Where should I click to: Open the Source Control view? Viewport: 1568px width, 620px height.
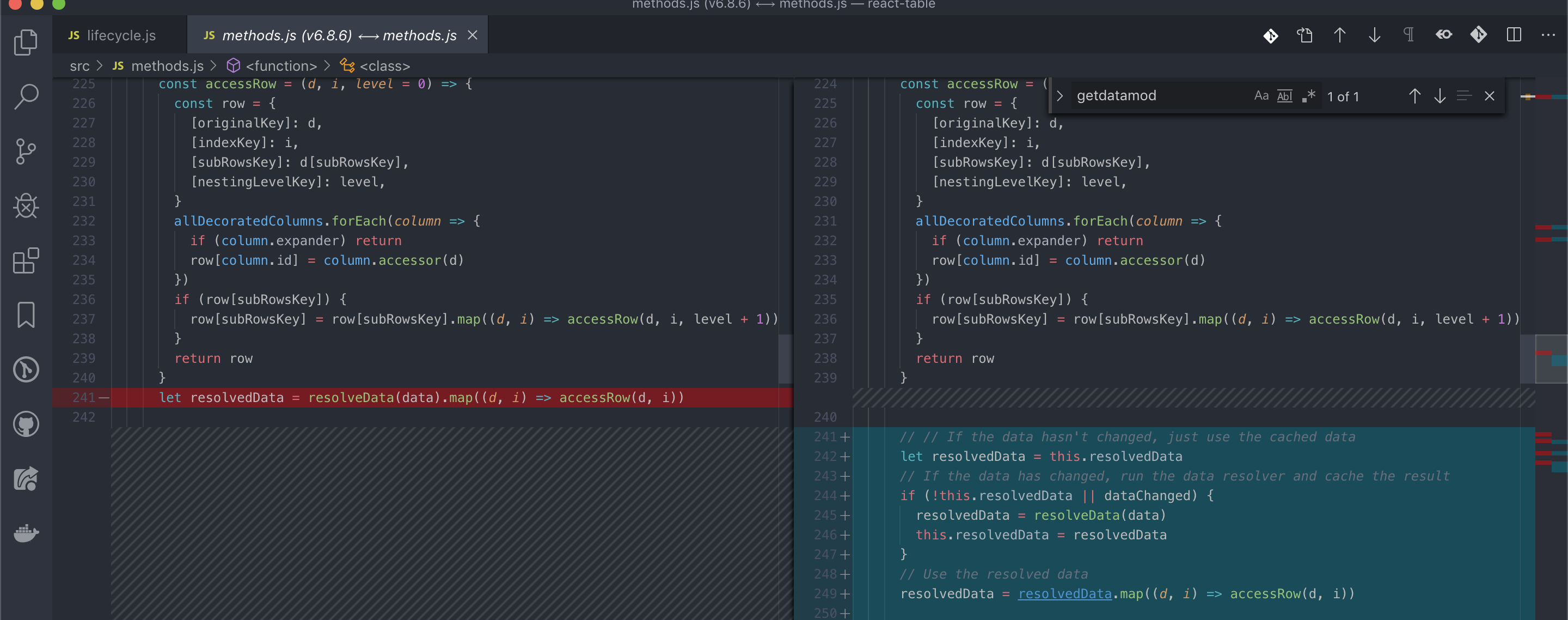click(26, 151)
